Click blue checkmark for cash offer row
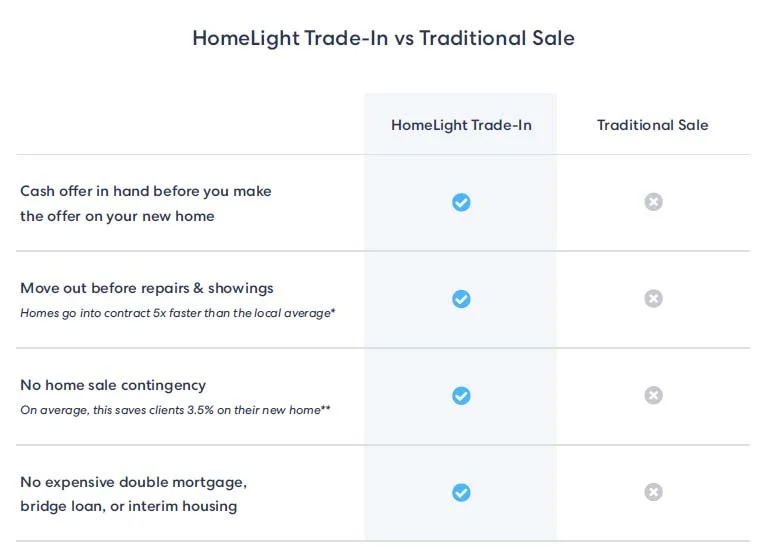This screenshot has width=770, height=549. (461, 202)
